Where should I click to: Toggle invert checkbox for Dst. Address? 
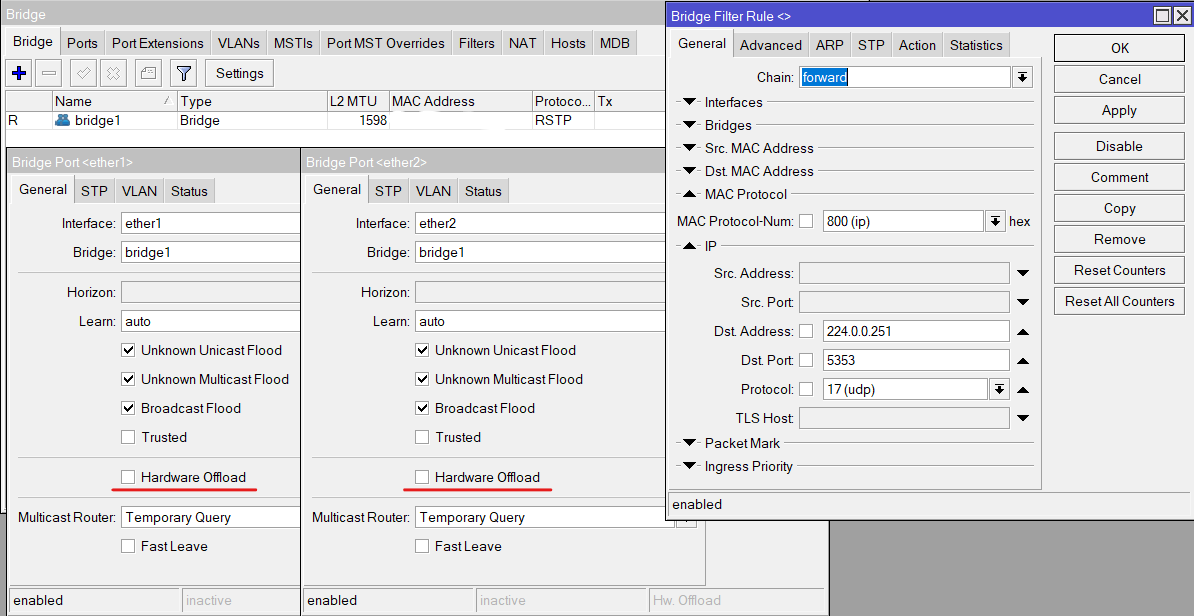(806, 331)
